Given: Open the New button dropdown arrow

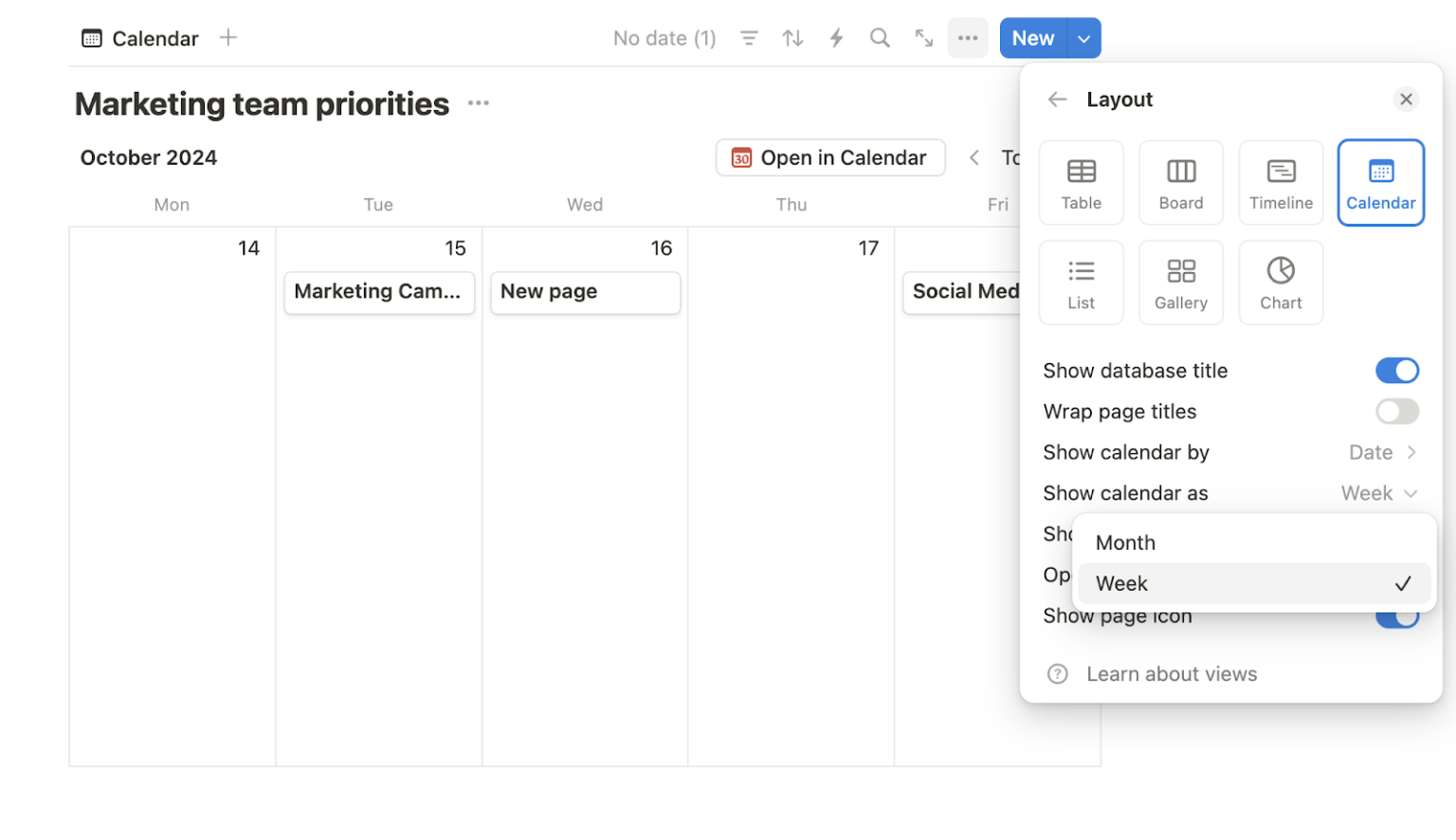Looking at the screenshot, I should [1083, 38].
